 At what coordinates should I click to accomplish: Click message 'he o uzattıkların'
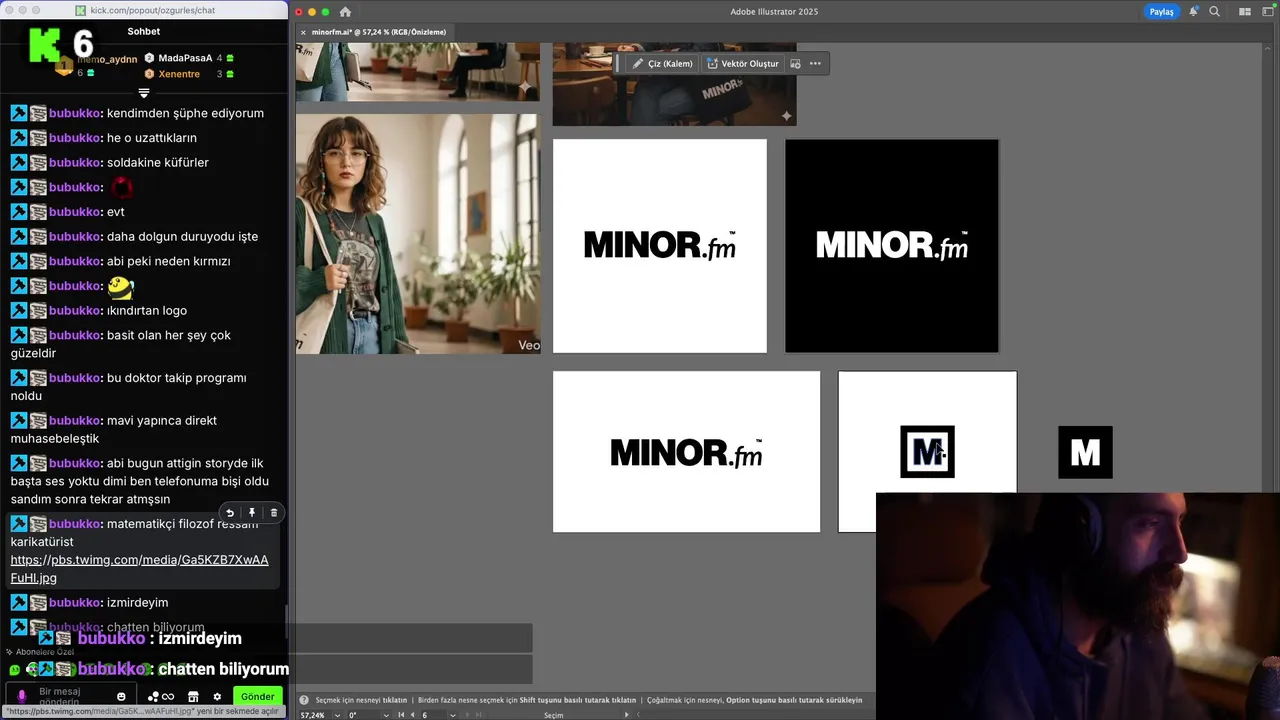pos(152,138)
